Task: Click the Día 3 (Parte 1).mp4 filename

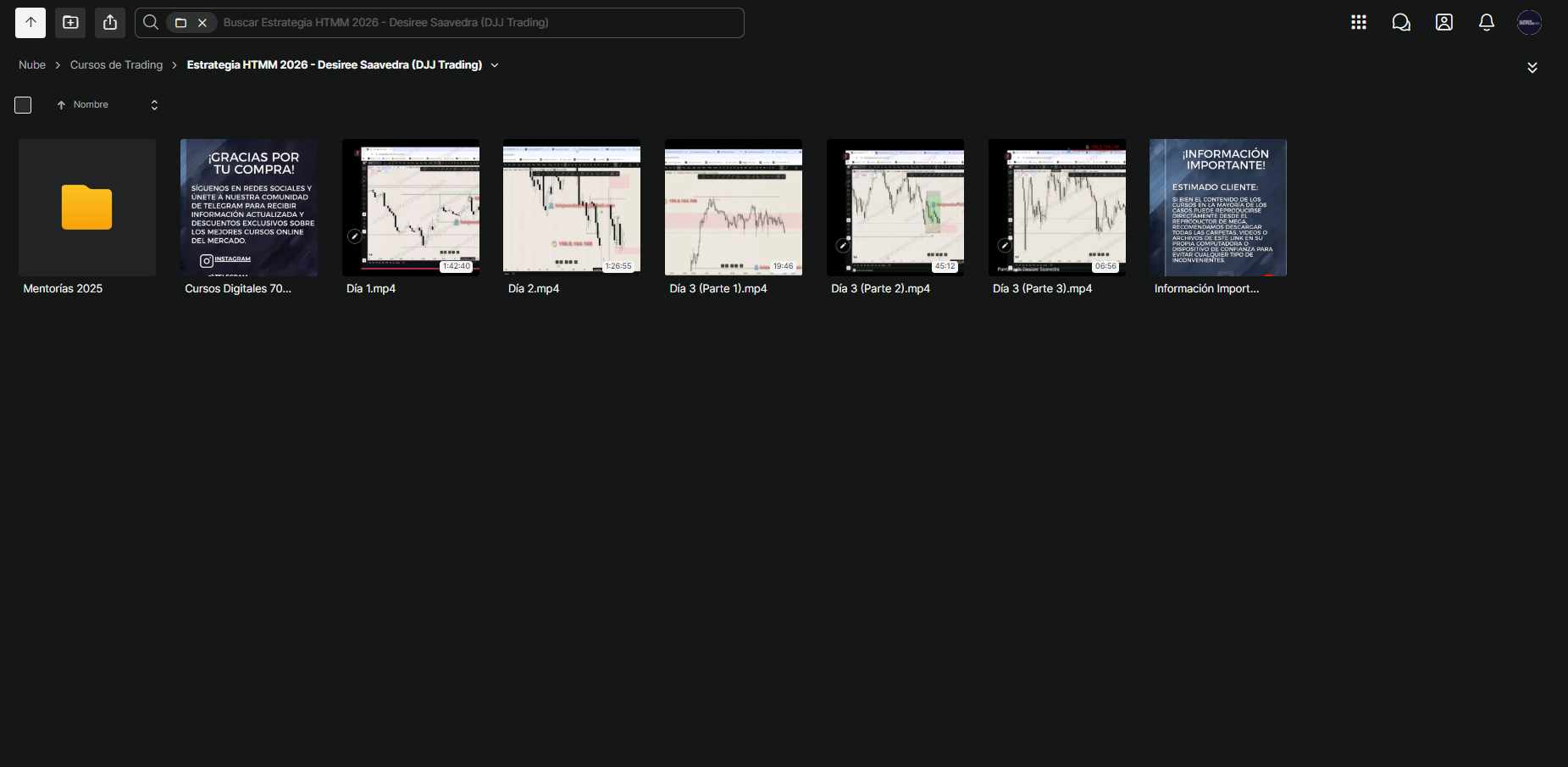Action: tap(718, 289)
